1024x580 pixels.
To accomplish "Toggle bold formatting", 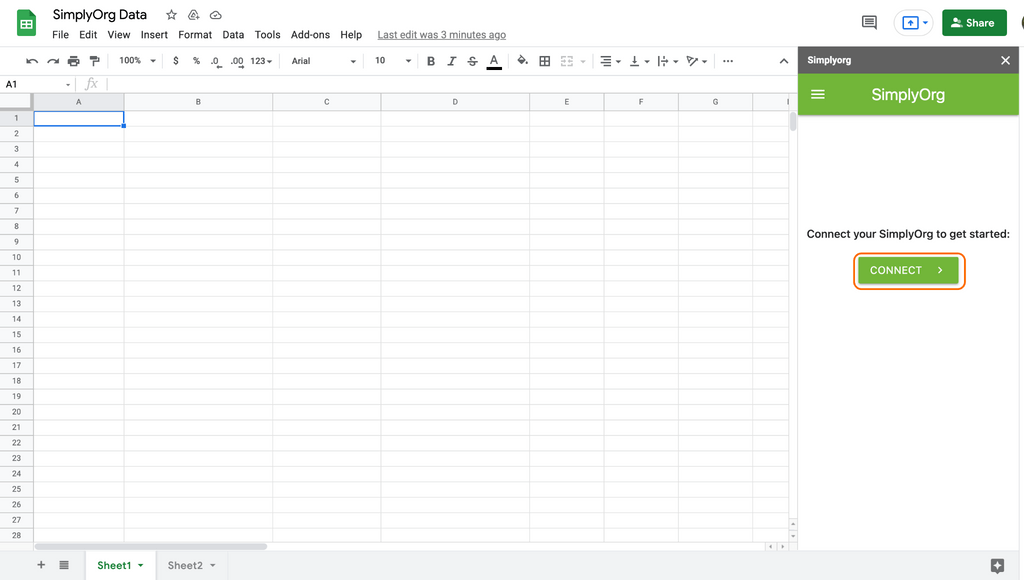I will click(430, 61).
